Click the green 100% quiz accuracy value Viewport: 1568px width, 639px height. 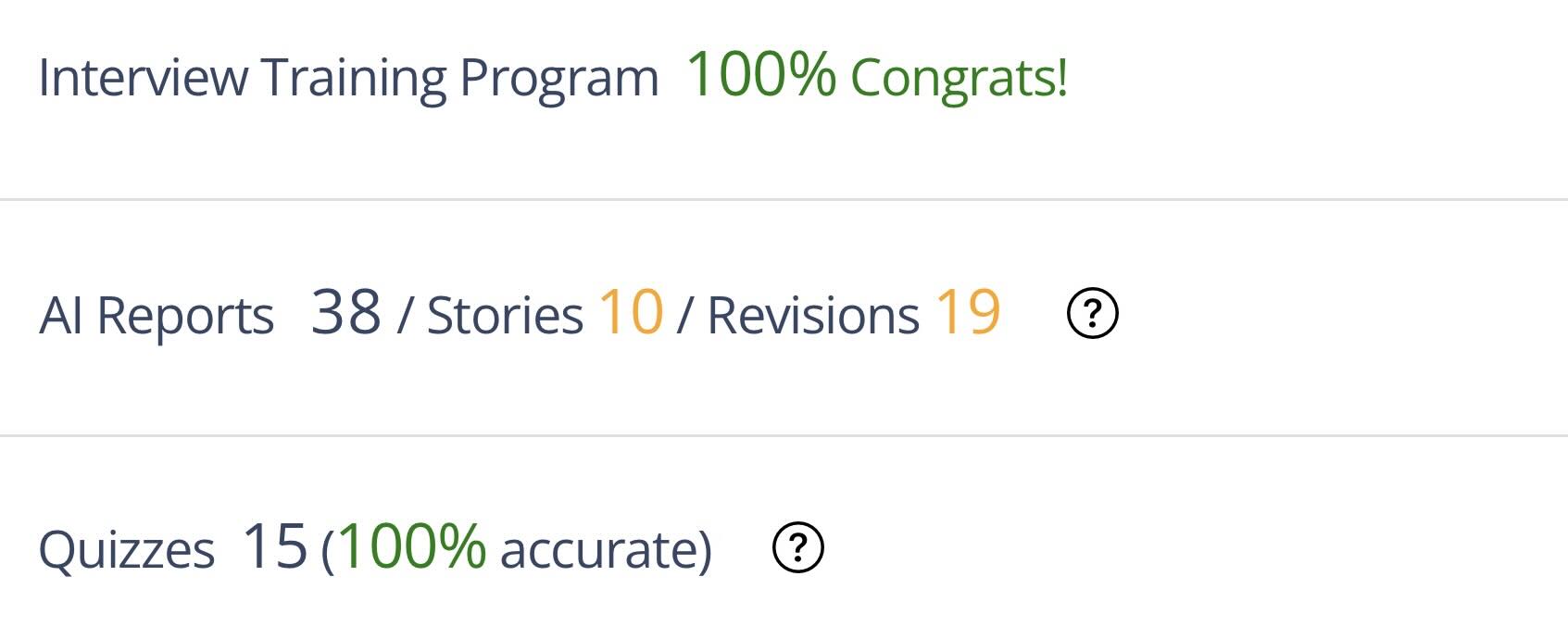411,545
